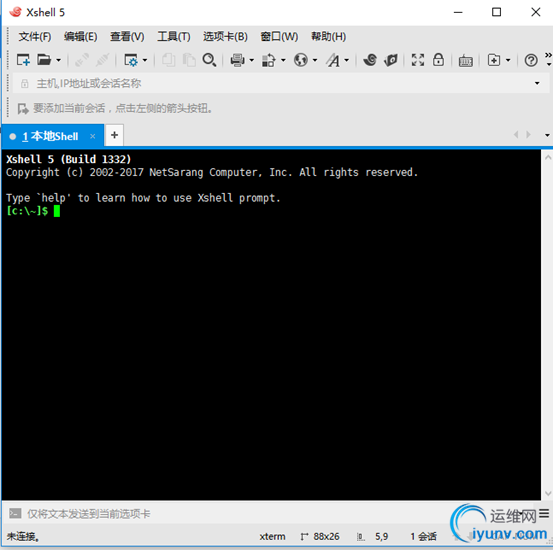
Task: Click the paste icon in toolbar
Action: coord(189,60)
